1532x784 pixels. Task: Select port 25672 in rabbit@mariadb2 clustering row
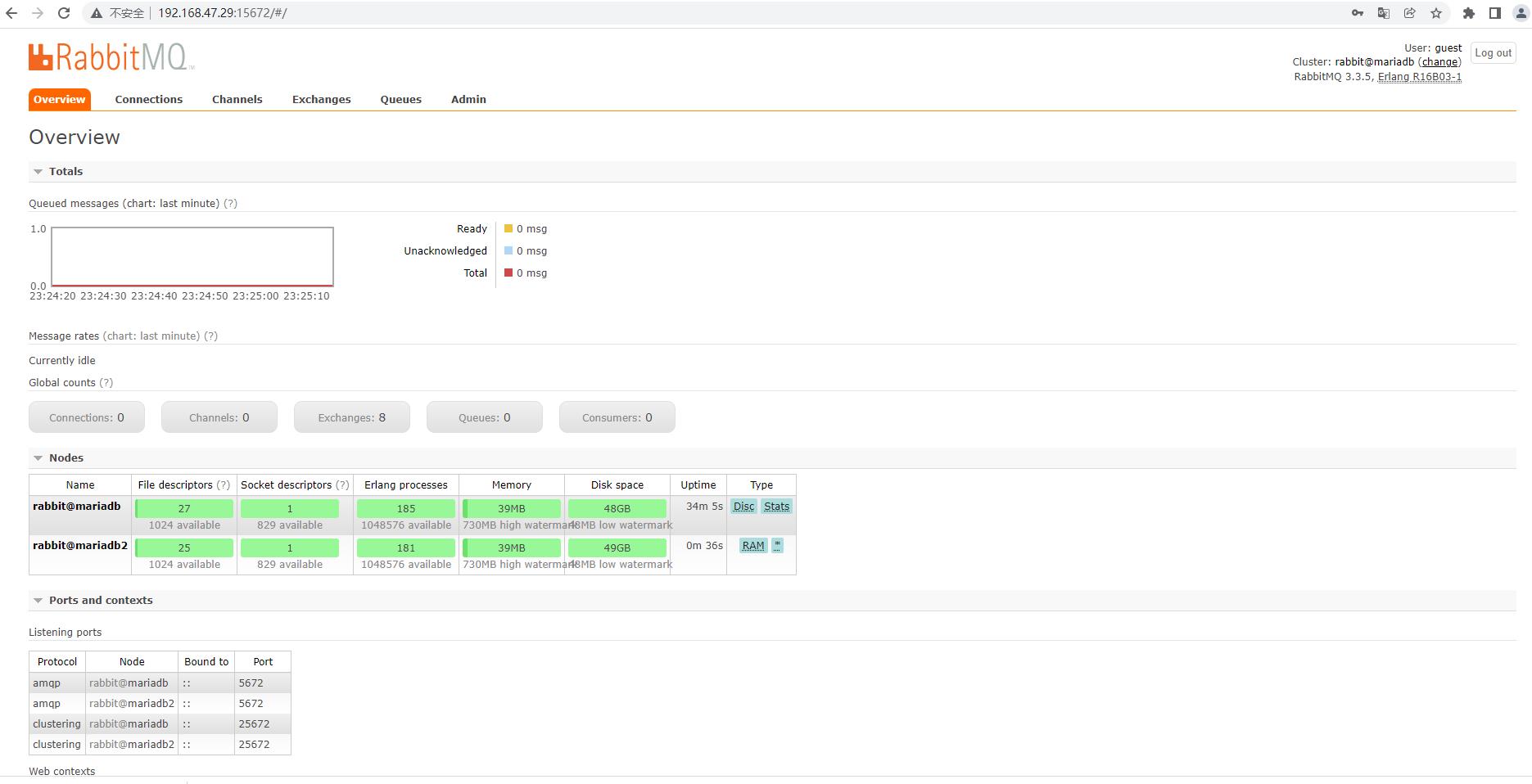coord(255,745)
